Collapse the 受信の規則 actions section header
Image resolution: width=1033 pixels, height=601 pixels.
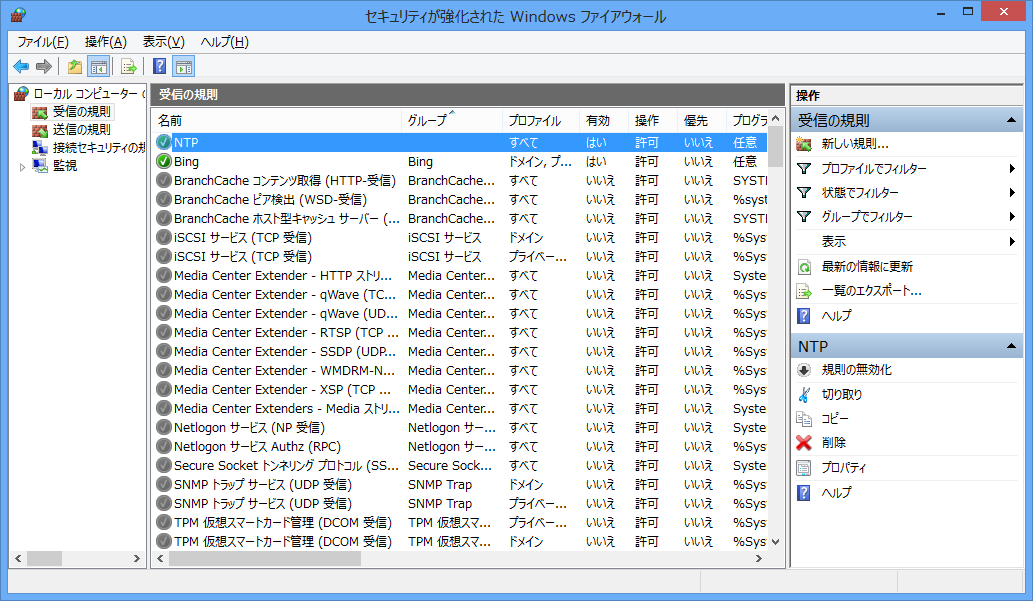click(x=1012, y=121)
